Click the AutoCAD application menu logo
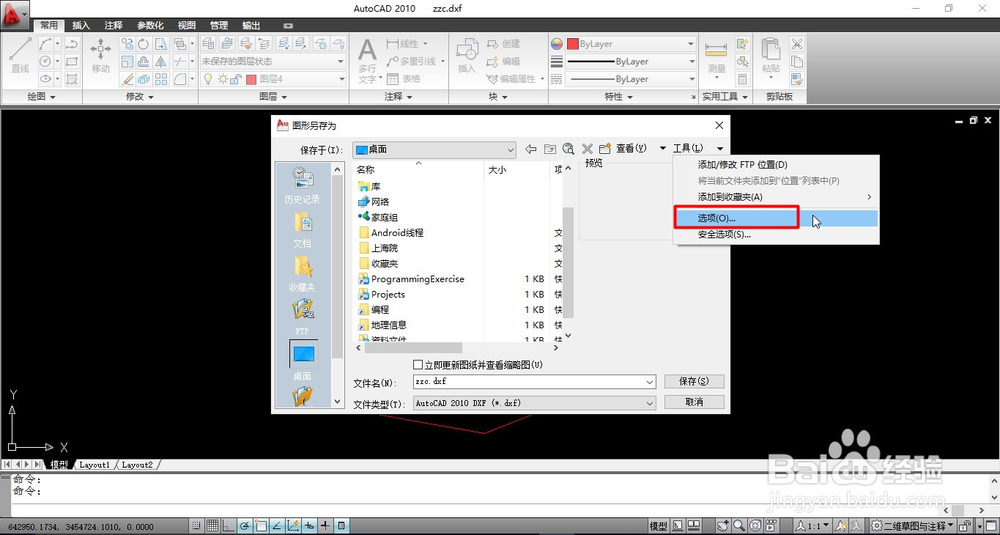Viewport: 1000px width, 535px height. 14,13
